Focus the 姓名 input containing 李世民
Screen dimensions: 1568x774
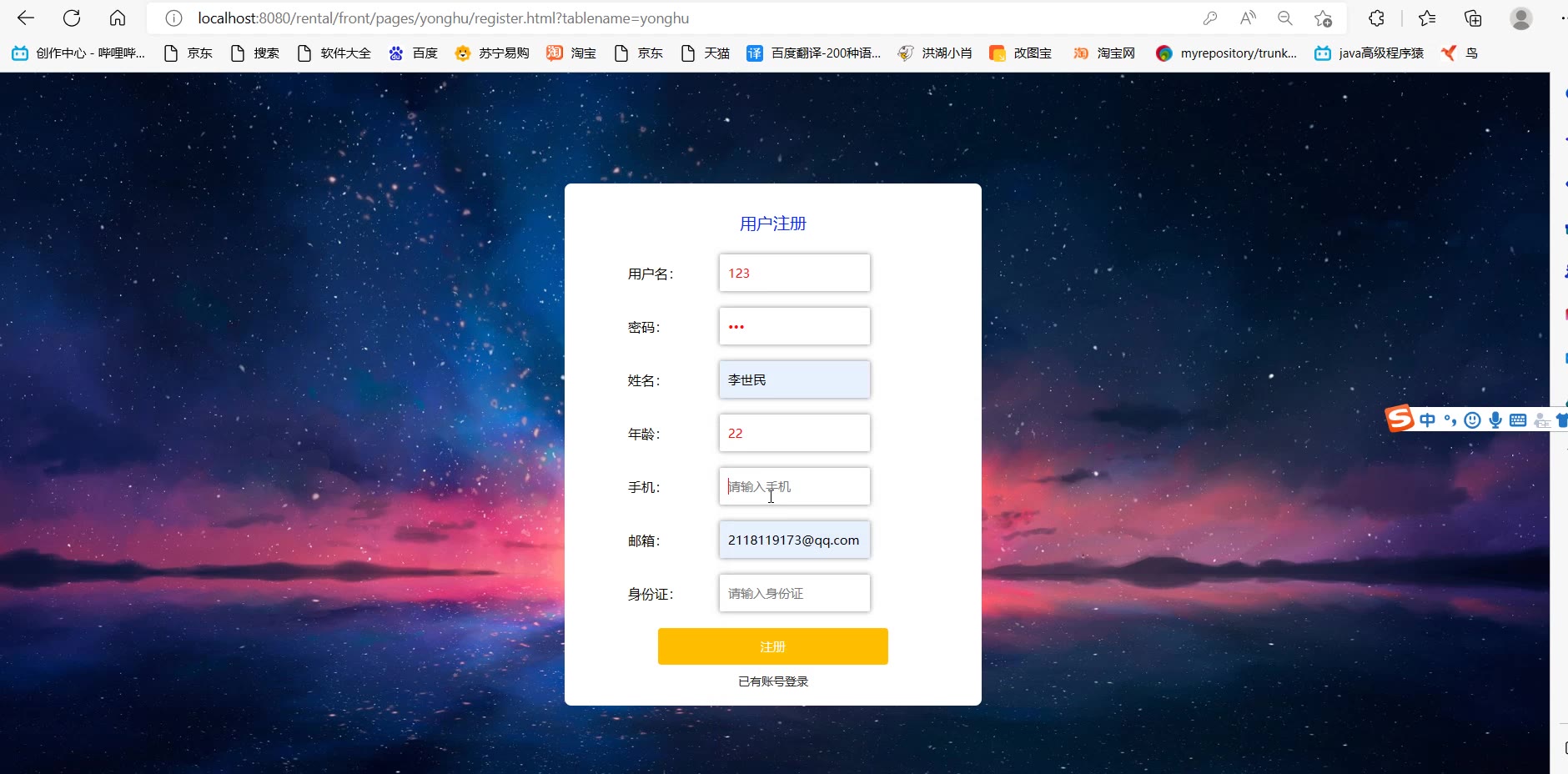[x=794, y=379]
